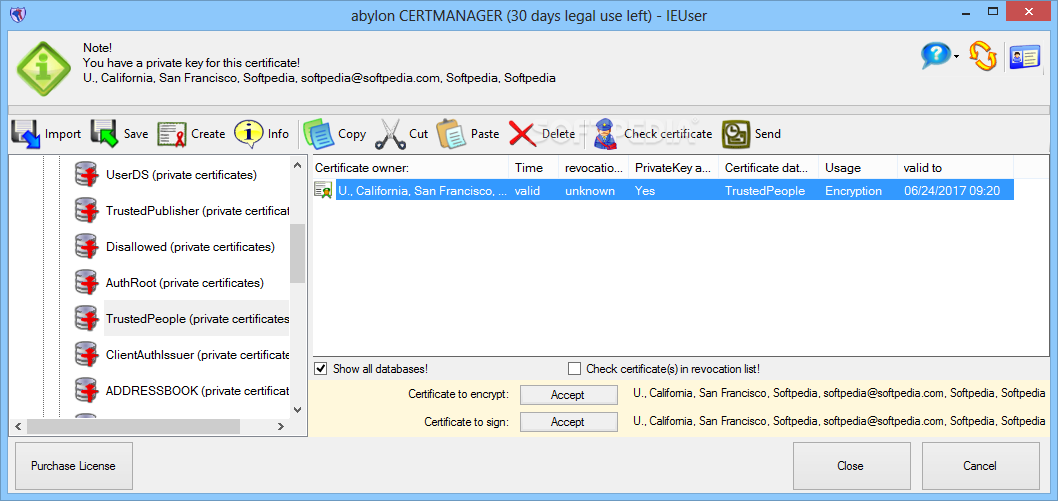Sort by Usage column header
This screenshot has height=501, width=1058.
click(x=858, y=168)
